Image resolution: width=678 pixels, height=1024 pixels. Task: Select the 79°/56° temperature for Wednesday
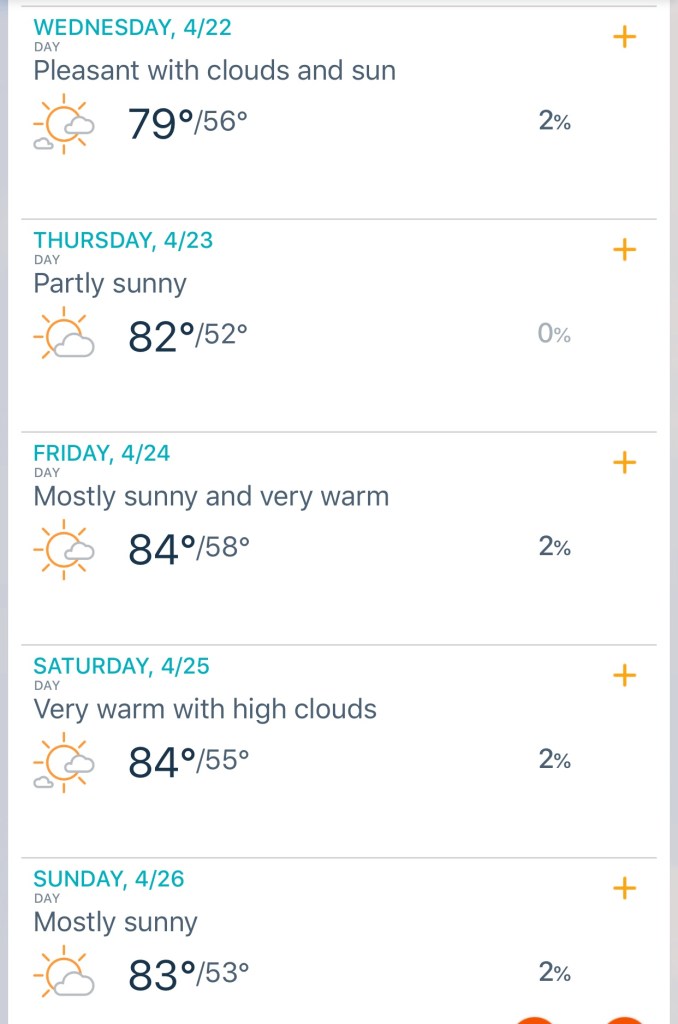click(188, 123)
